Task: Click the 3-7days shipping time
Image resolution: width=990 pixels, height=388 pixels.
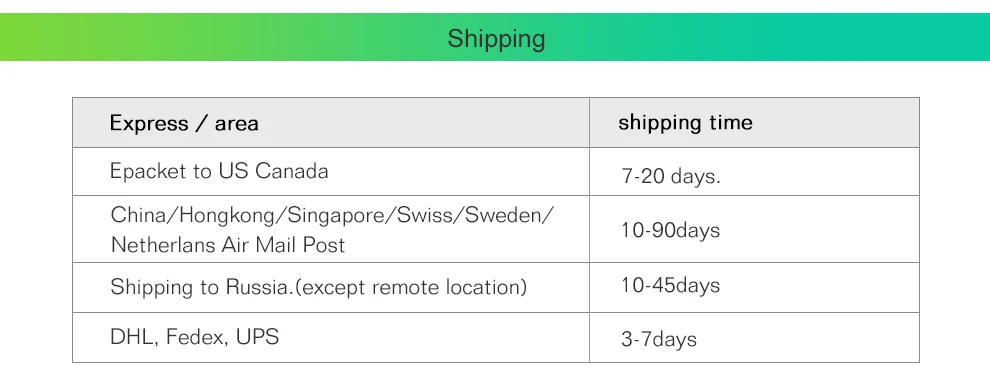Action: click(x=659, y=339)
